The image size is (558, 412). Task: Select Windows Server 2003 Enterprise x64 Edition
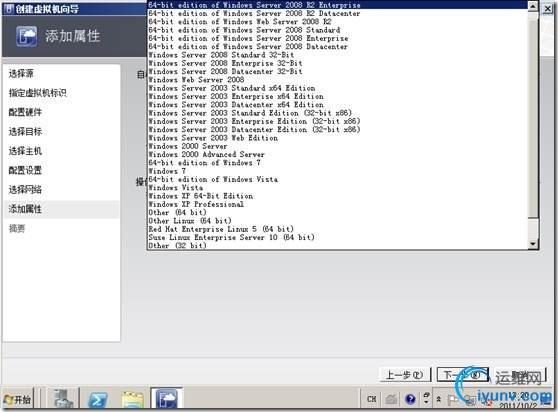pos(337,96)
